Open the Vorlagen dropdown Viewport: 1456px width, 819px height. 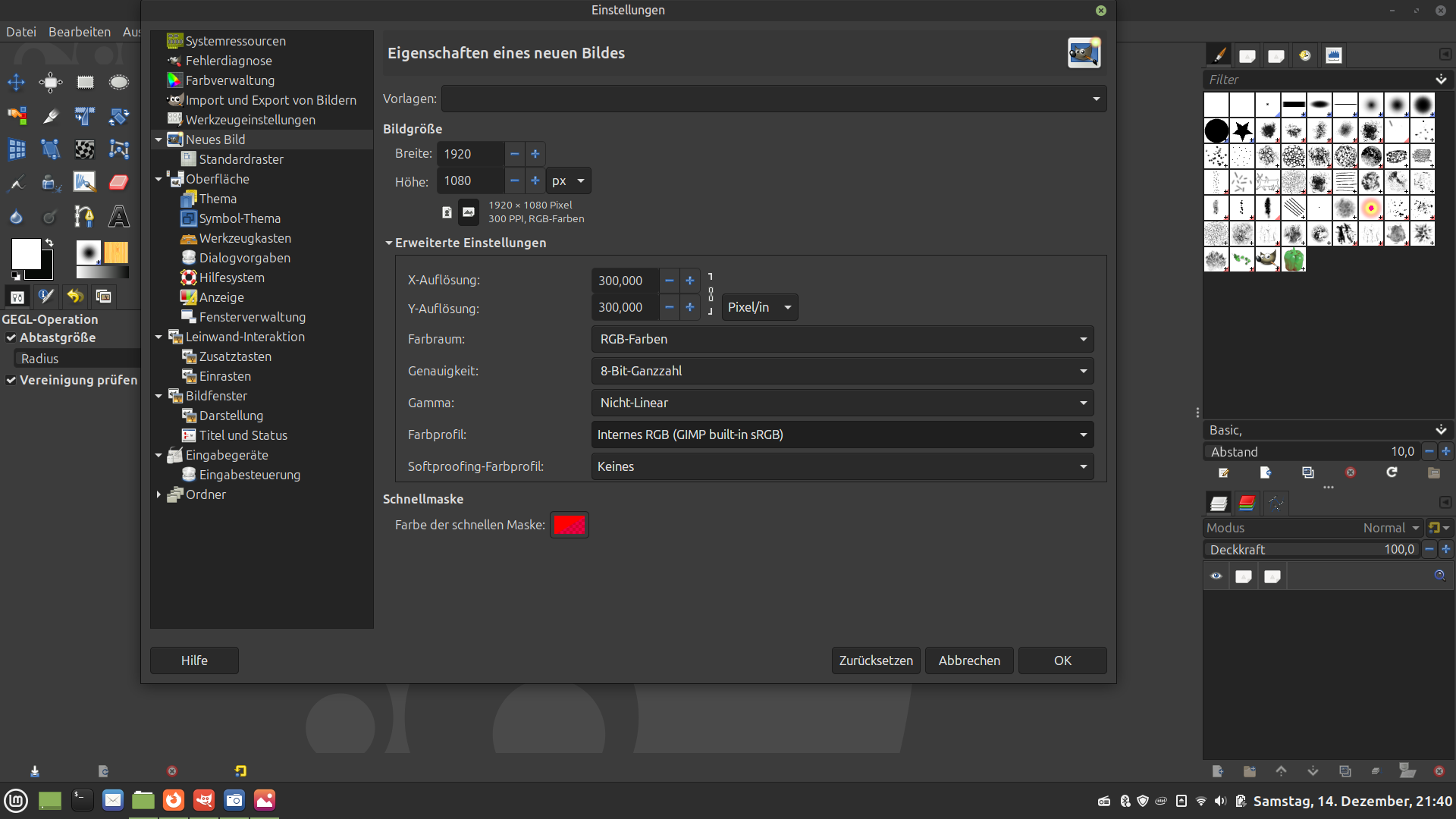(x=774, y=99)
